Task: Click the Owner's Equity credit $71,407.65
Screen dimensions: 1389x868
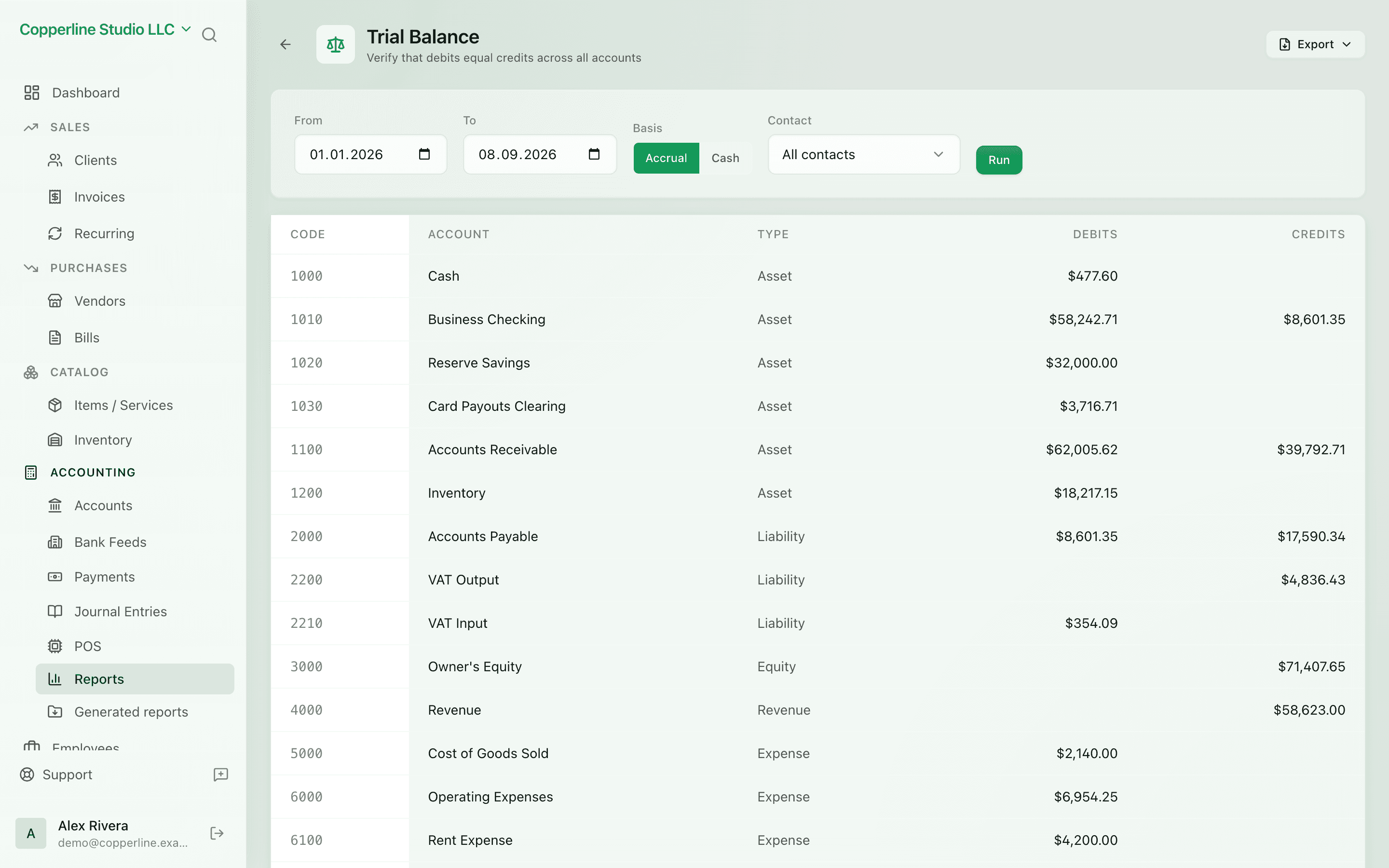Action: [1311, 666]
